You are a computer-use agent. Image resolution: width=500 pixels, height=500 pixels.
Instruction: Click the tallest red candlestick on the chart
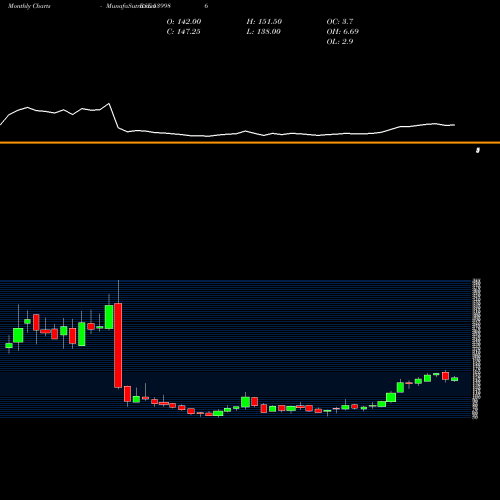click(118, 345)
